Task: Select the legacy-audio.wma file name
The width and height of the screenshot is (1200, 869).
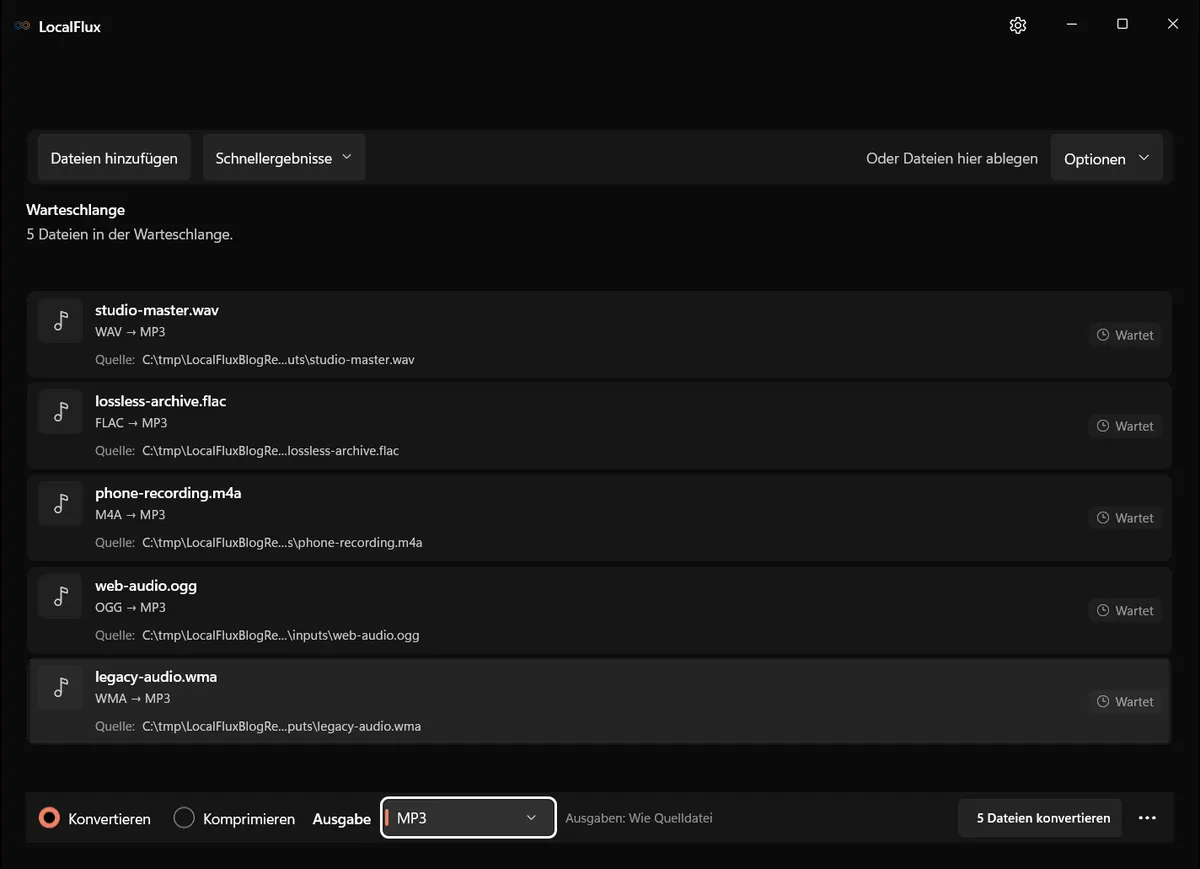Action: tap(156, 677)
